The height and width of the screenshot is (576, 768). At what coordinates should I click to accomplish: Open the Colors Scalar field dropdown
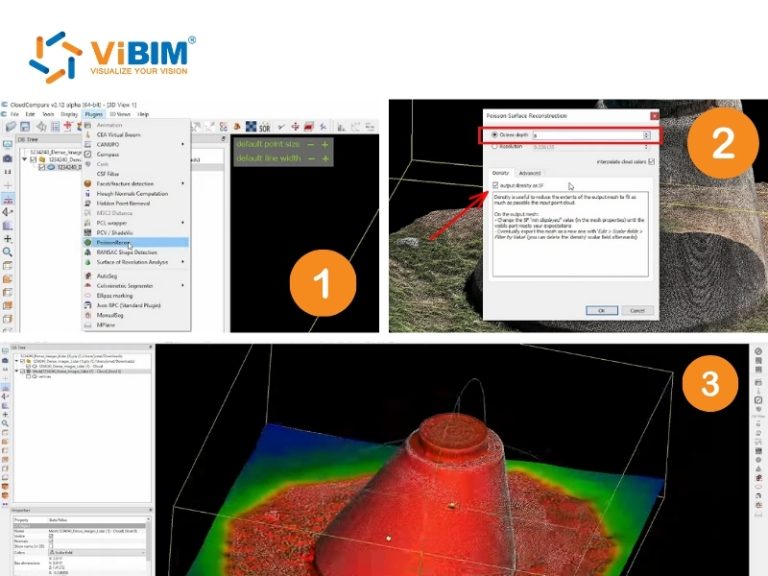click(x=97, y=552)
